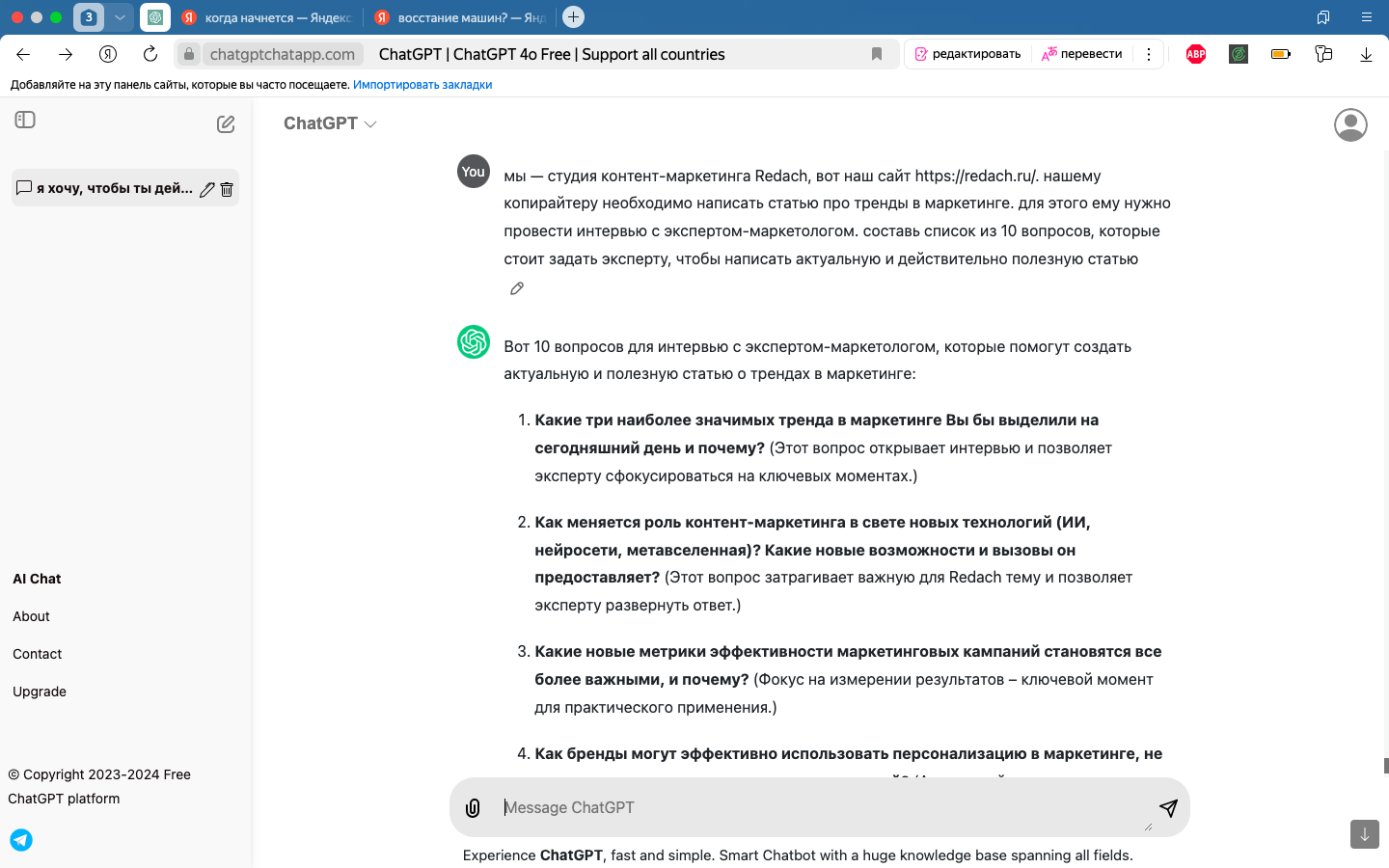
Task: Click the 'https://redach.ru/' URL text
Action: click(x=976, y=176)
